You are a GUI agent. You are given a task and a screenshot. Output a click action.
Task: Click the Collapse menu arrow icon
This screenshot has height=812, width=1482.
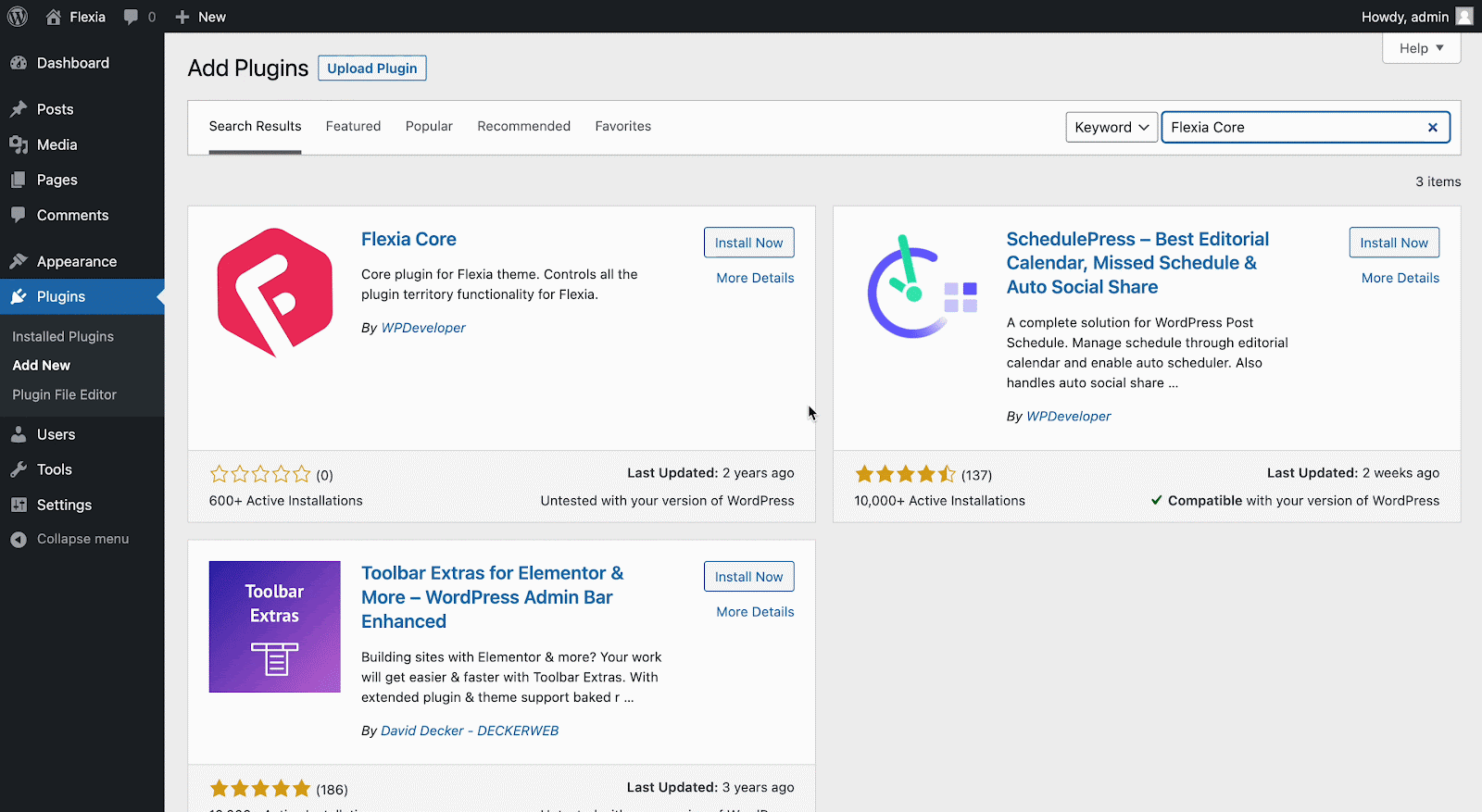19,539
